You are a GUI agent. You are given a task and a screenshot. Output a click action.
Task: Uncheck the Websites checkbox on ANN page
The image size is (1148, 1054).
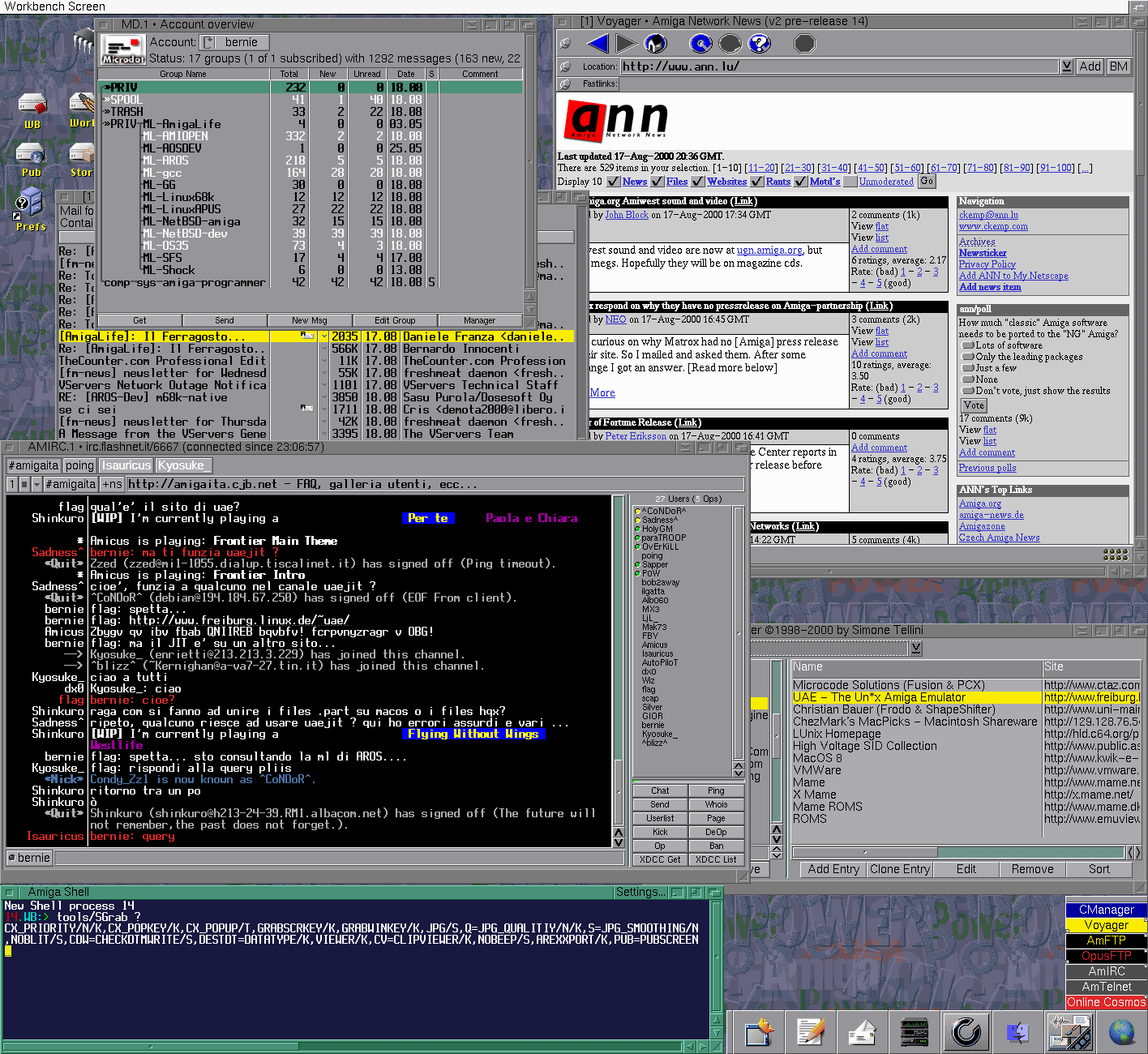click(698, 182)
